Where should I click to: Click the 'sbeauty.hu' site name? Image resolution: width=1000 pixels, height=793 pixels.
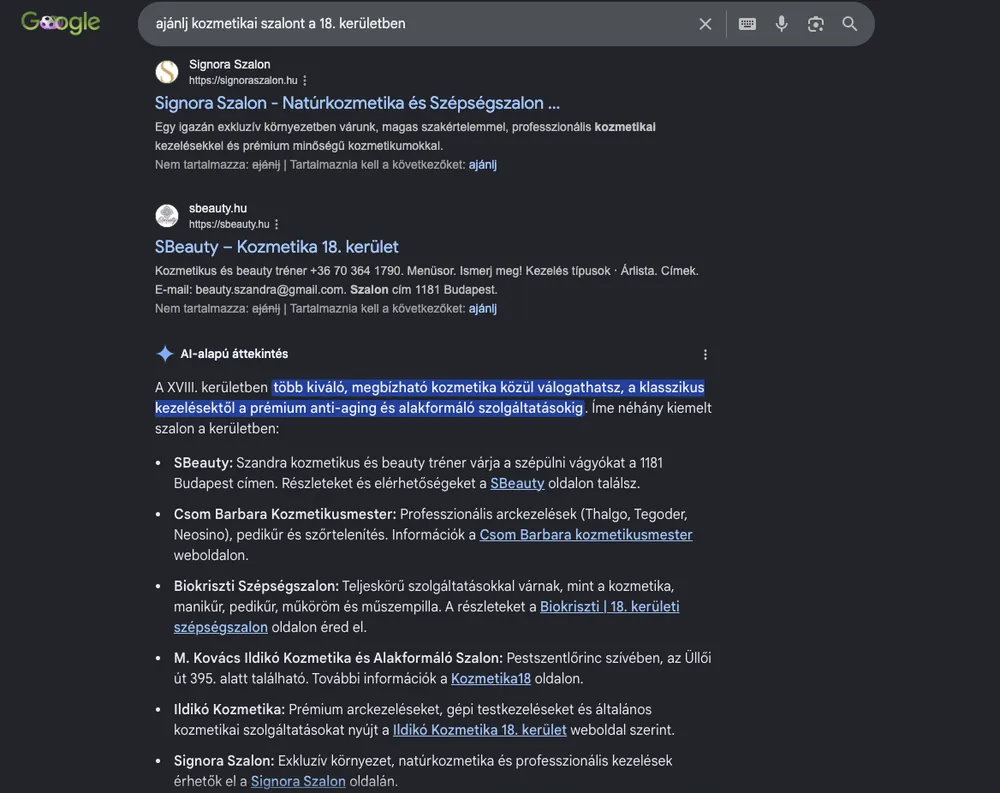[217, 209]
